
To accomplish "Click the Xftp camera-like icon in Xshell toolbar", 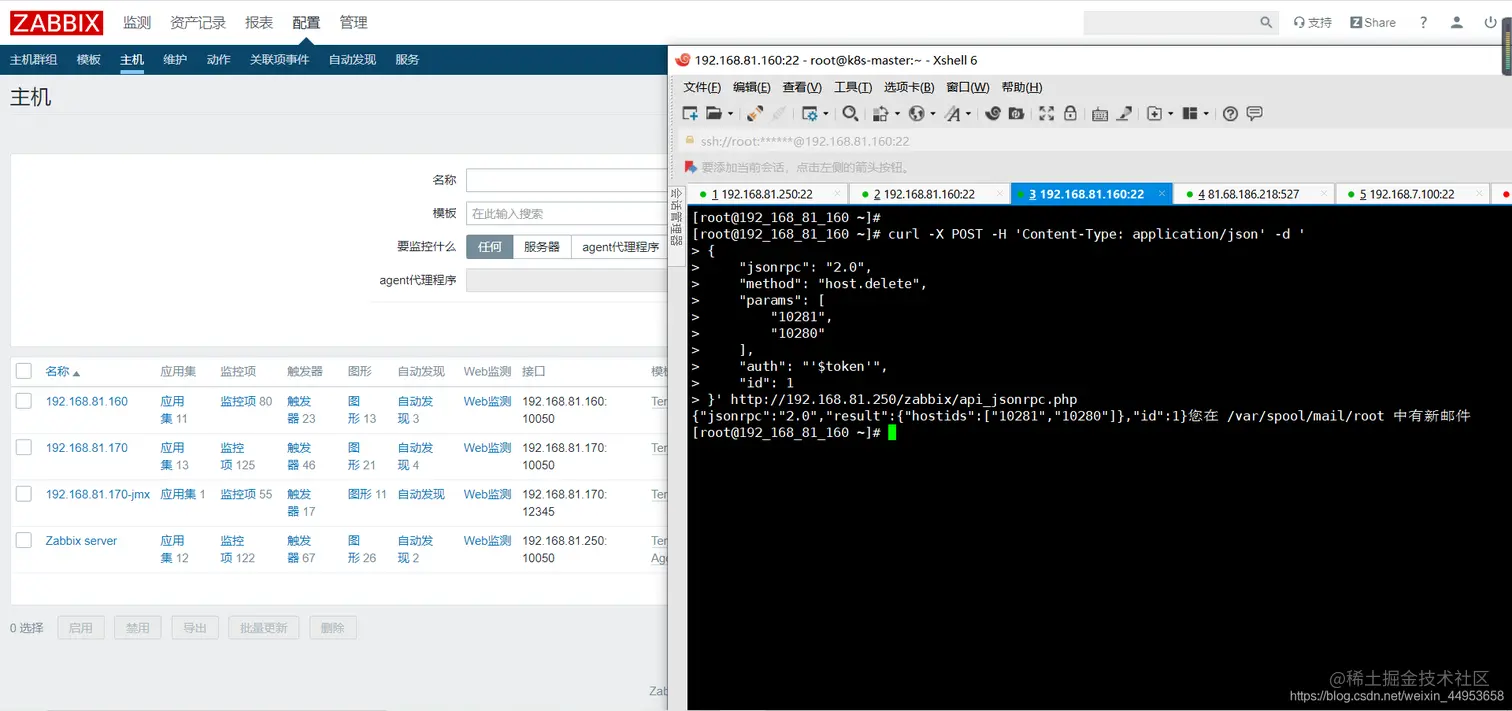I will (x=1016, y=114).
